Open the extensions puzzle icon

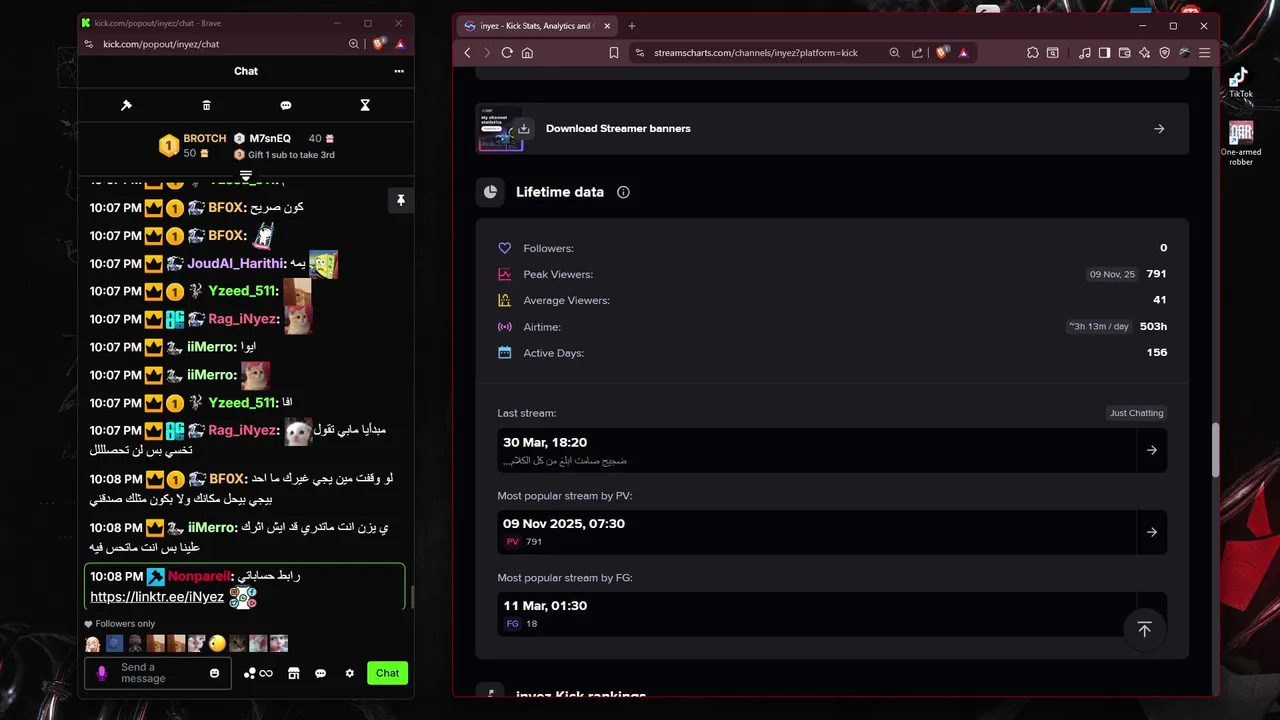1033,53
